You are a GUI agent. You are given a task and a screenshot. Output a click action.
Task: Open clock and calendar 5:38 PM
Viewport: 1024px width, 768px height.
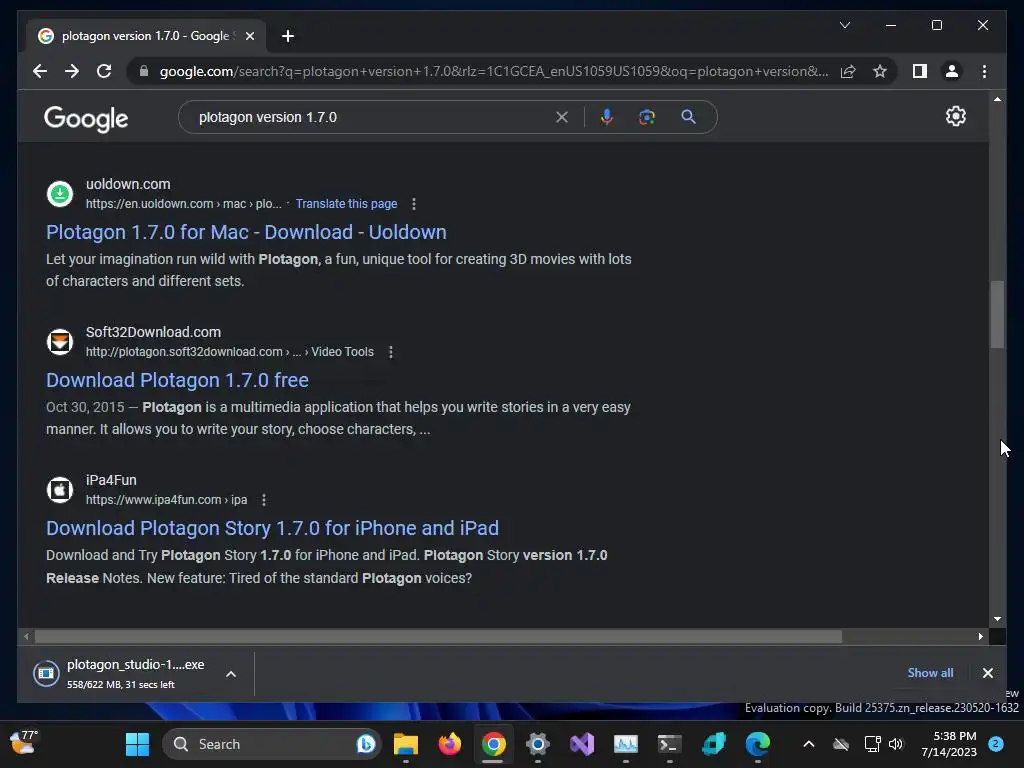click(949, 744)
